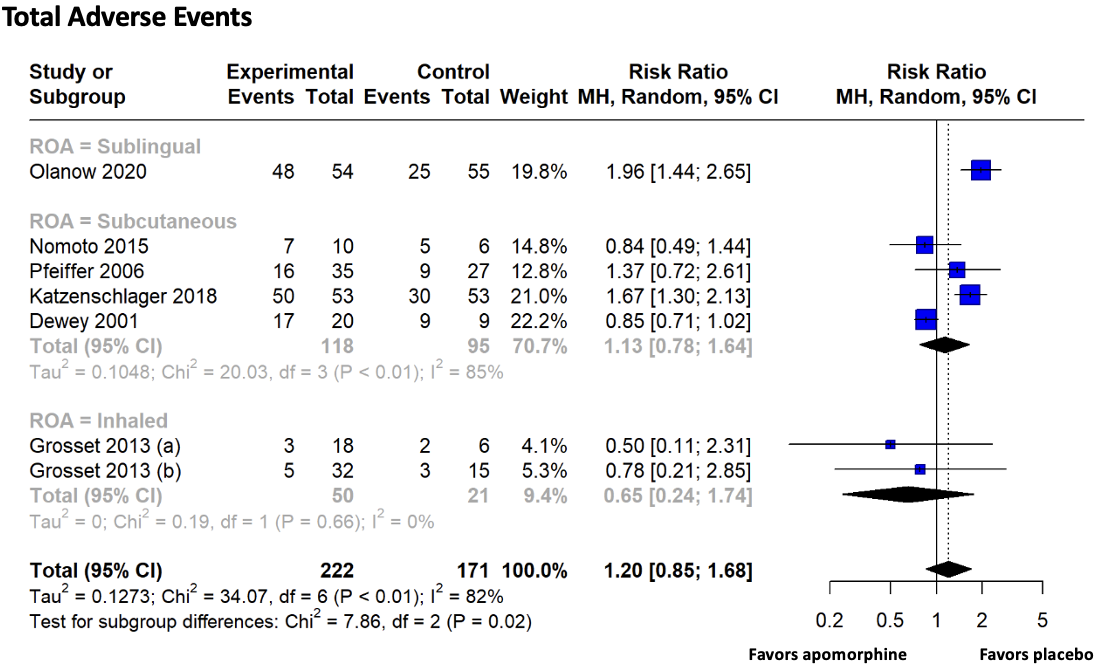Click the Test for subgroup differences text
Viewport: 1100px width, 668px height.
coord(281,621)
